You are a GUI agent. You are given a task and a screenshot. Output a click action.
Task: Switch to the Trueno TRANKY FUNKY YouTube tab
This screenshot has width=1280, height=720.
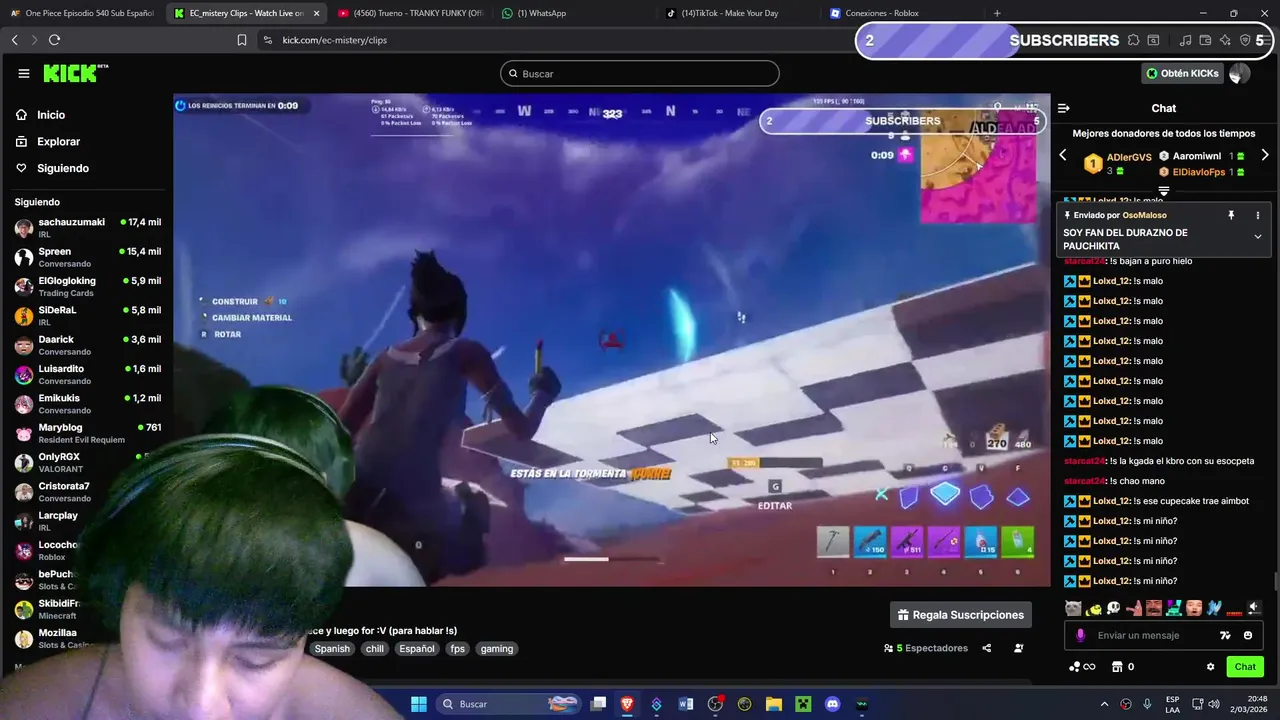pyautogui.click(x=410, y=13)
